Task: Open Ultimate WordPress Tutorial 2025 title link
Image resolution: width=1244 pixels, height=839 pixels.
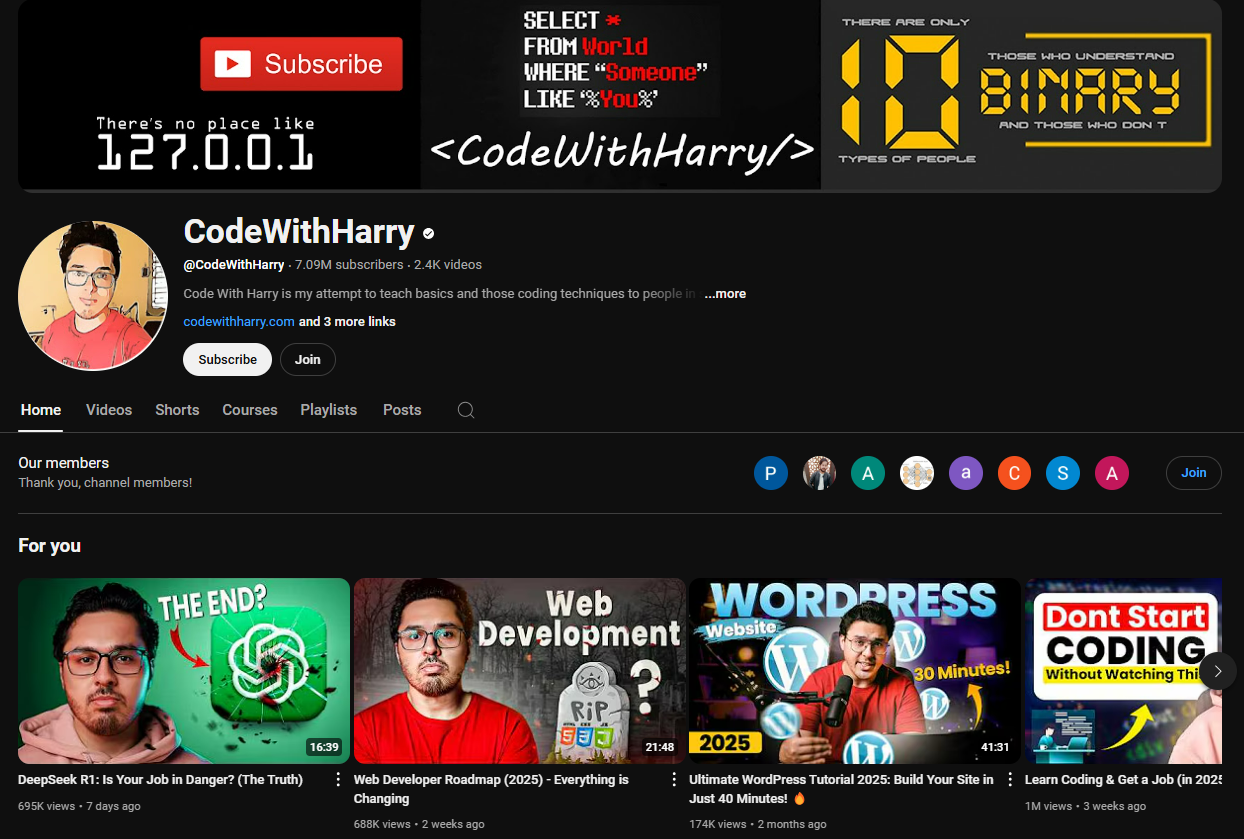Action: pyautogui.click(x=841, y=789)
